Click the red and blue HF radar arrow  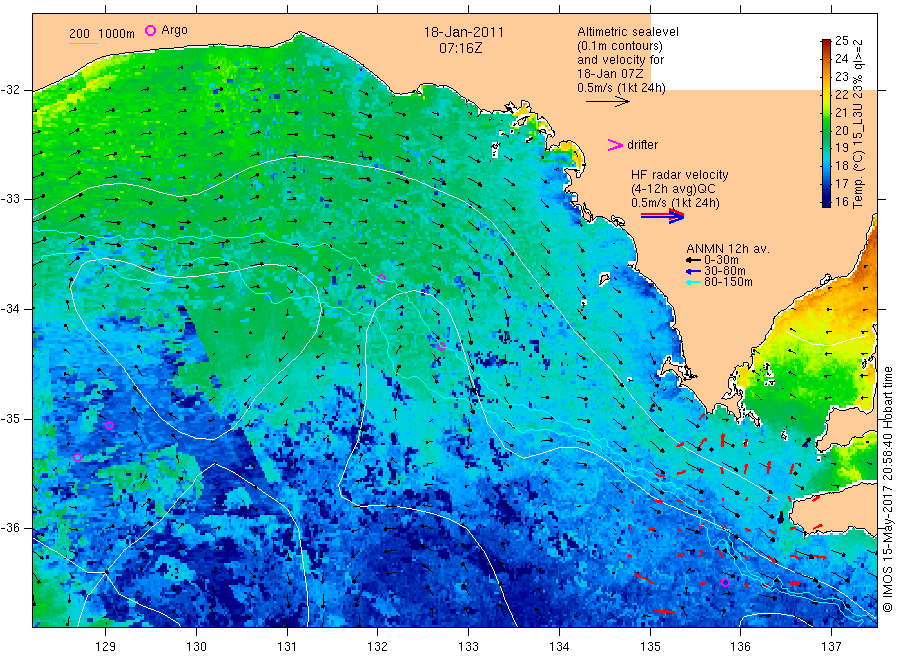pyautogui.click(x=662, y=216)
